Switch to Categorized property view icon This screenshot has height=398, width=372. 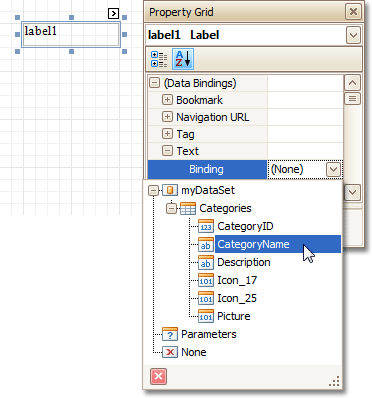coord(159,59)
